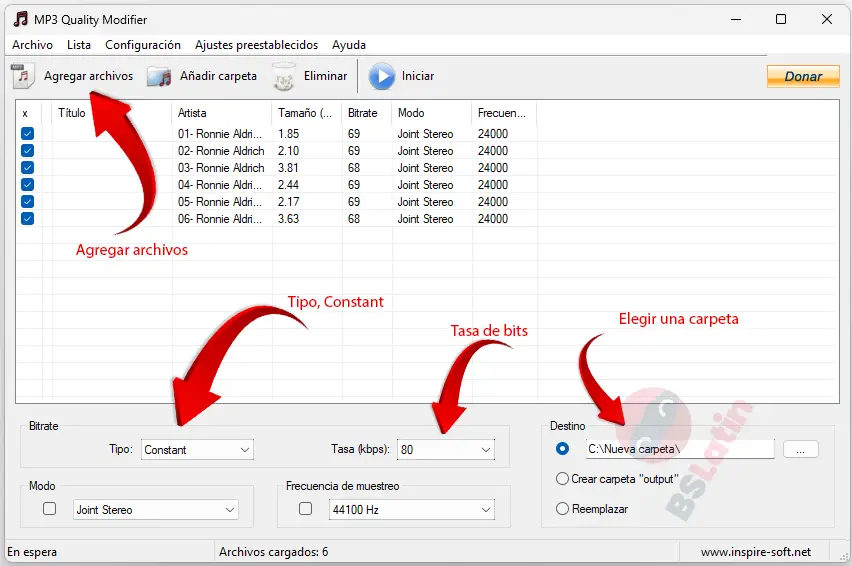
Task: Sort by the Frecuen... column header
Action: point(504,113)
